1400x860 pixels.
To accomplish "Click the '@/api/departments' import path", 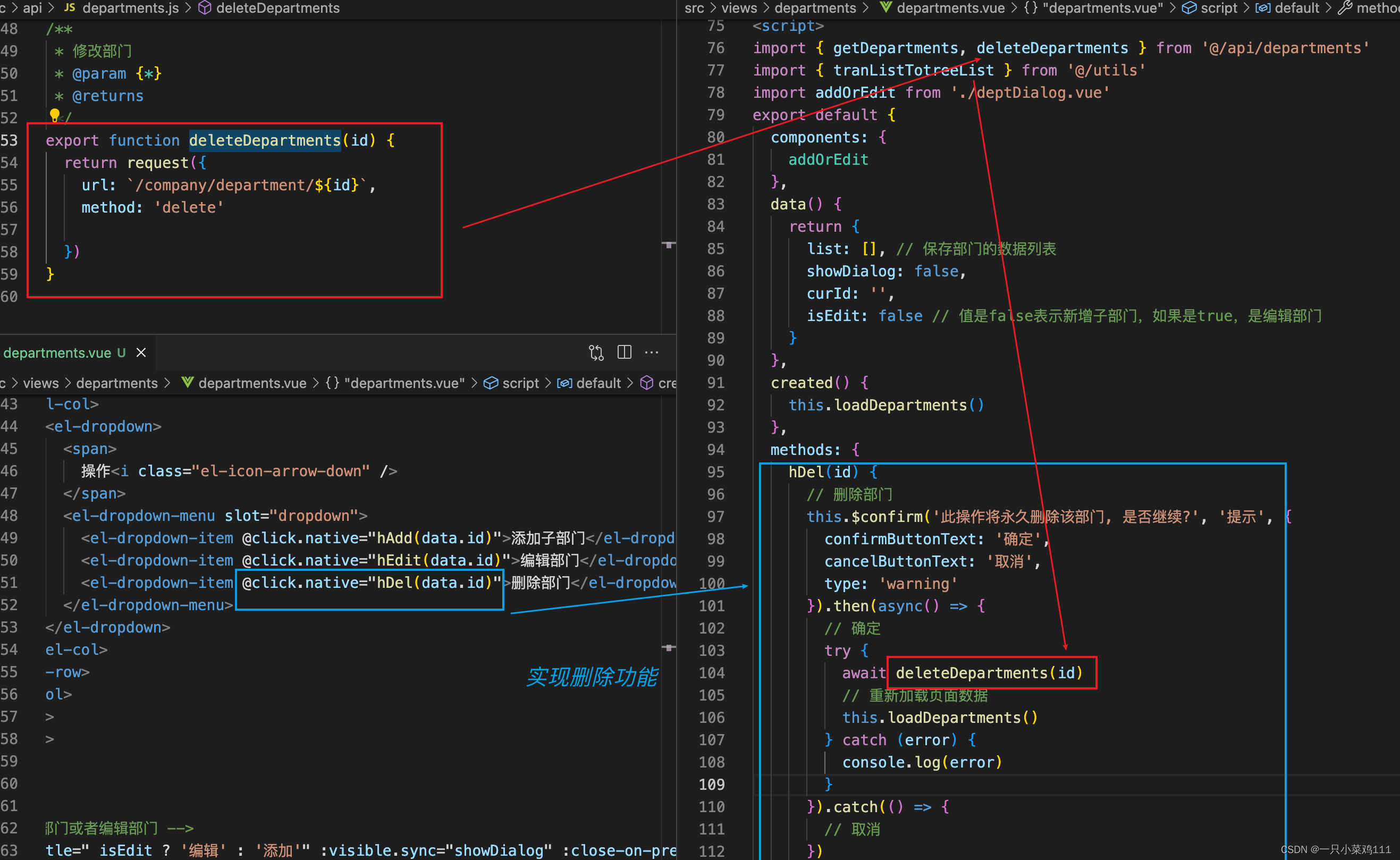I will 1285,48.
